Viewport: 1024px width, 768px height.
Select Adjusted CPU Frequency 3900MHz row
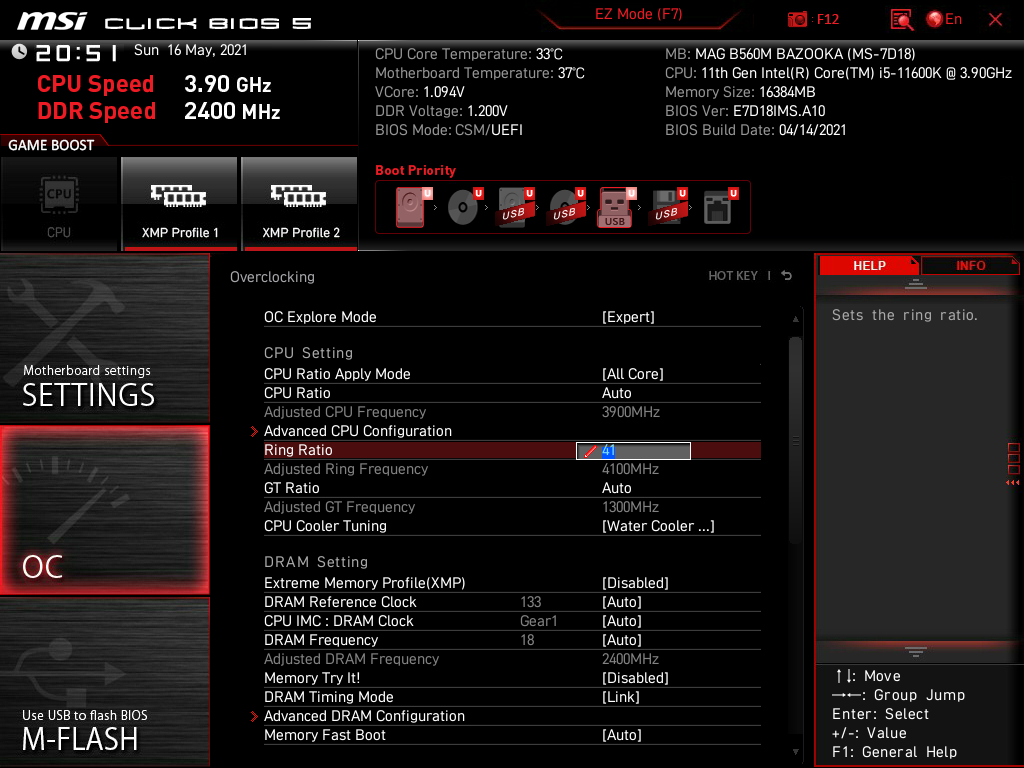[x=512, y=412]
